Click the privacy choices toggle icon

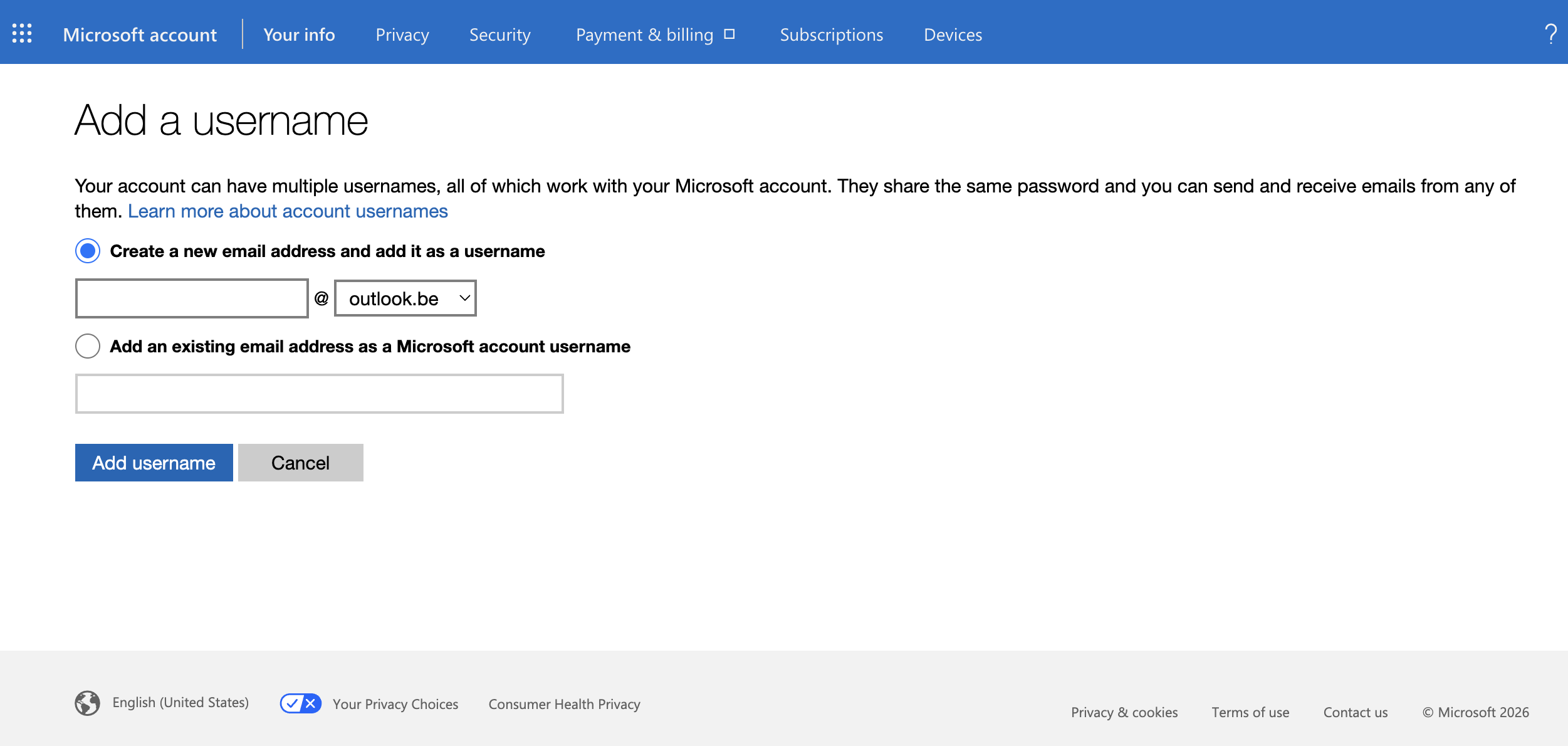tap(301, 703)
